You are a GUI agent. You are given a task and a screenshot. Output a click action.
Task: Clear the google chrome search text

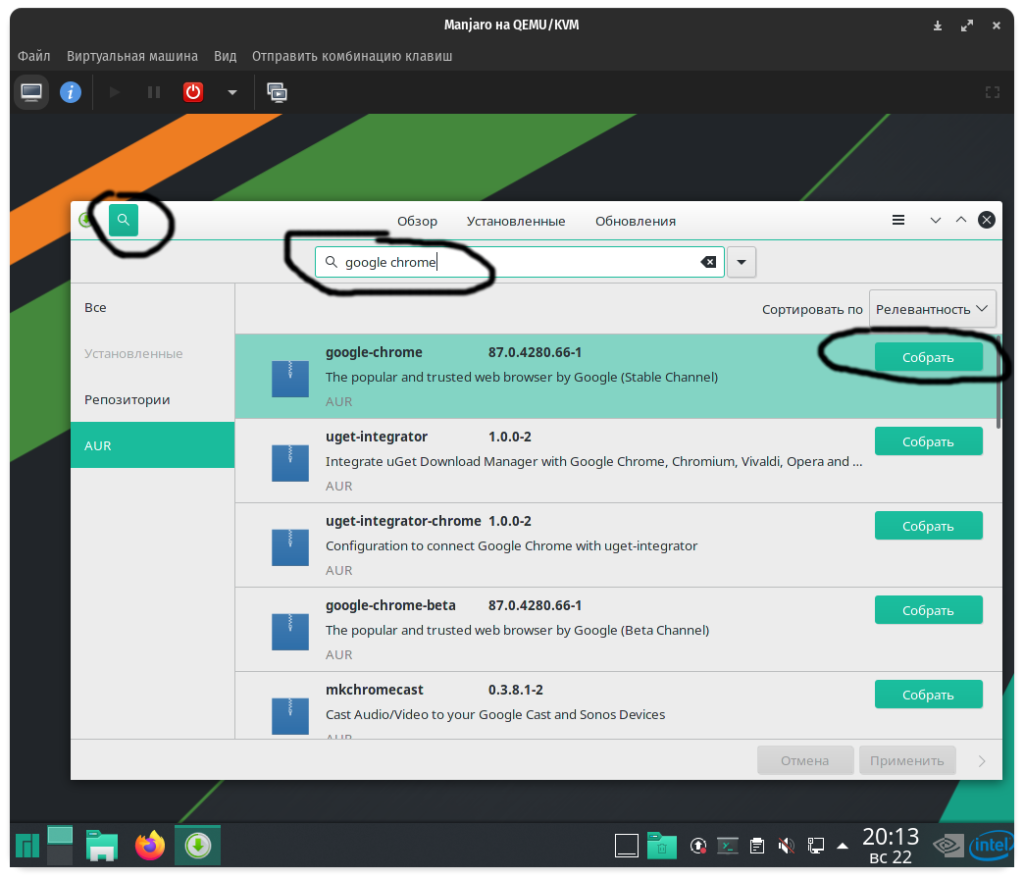[707, 262]
